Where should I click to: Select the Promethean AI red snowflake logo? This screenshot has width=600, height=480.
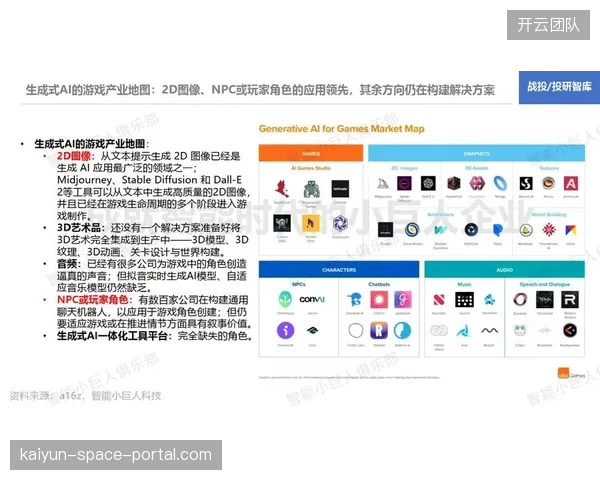tap(549, 230)
